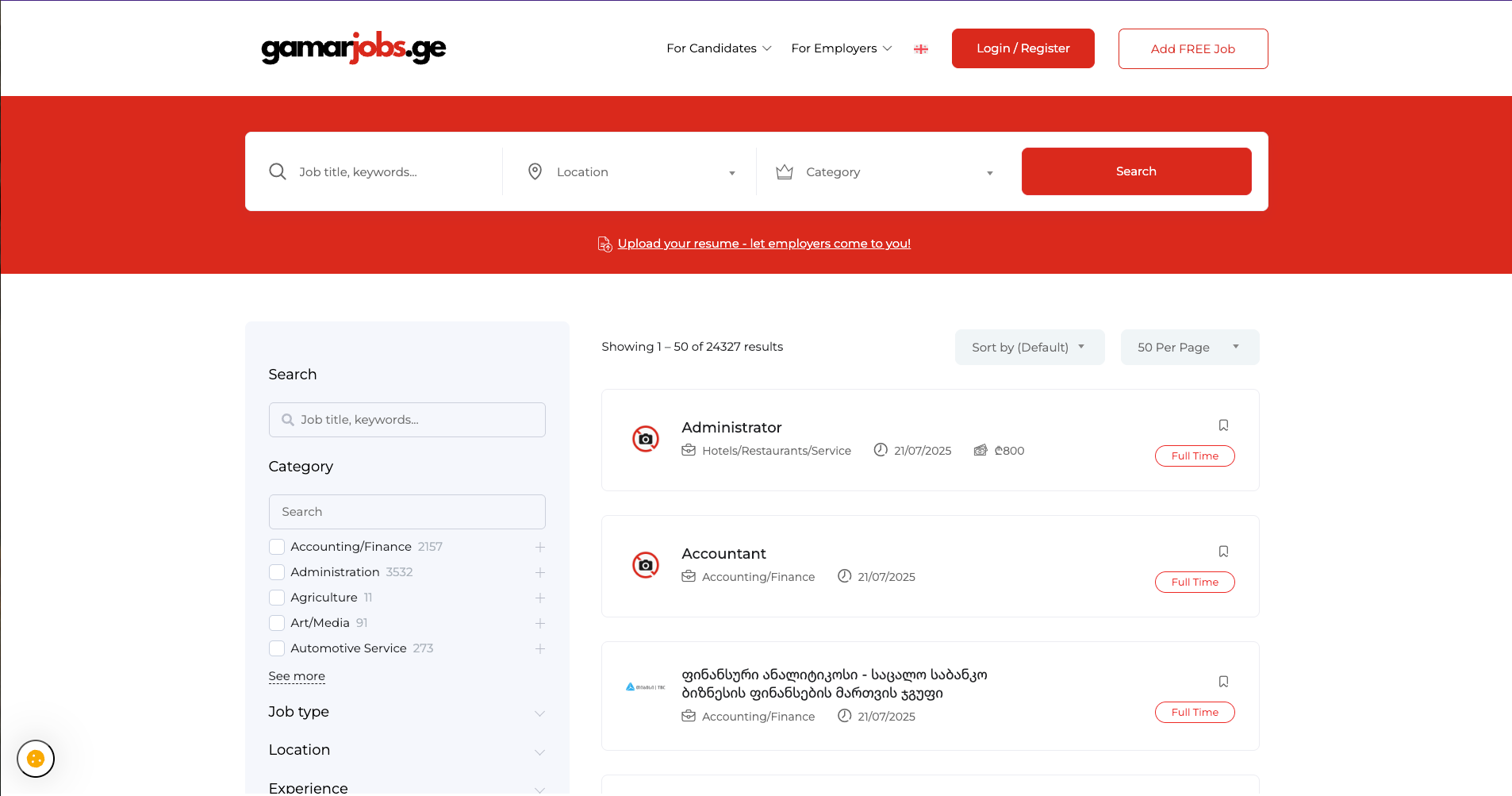The image size is (1512, 796).
Task: Bookmark the Accountant job listing
Action: pyautogui.click(x=1223, y=552)
